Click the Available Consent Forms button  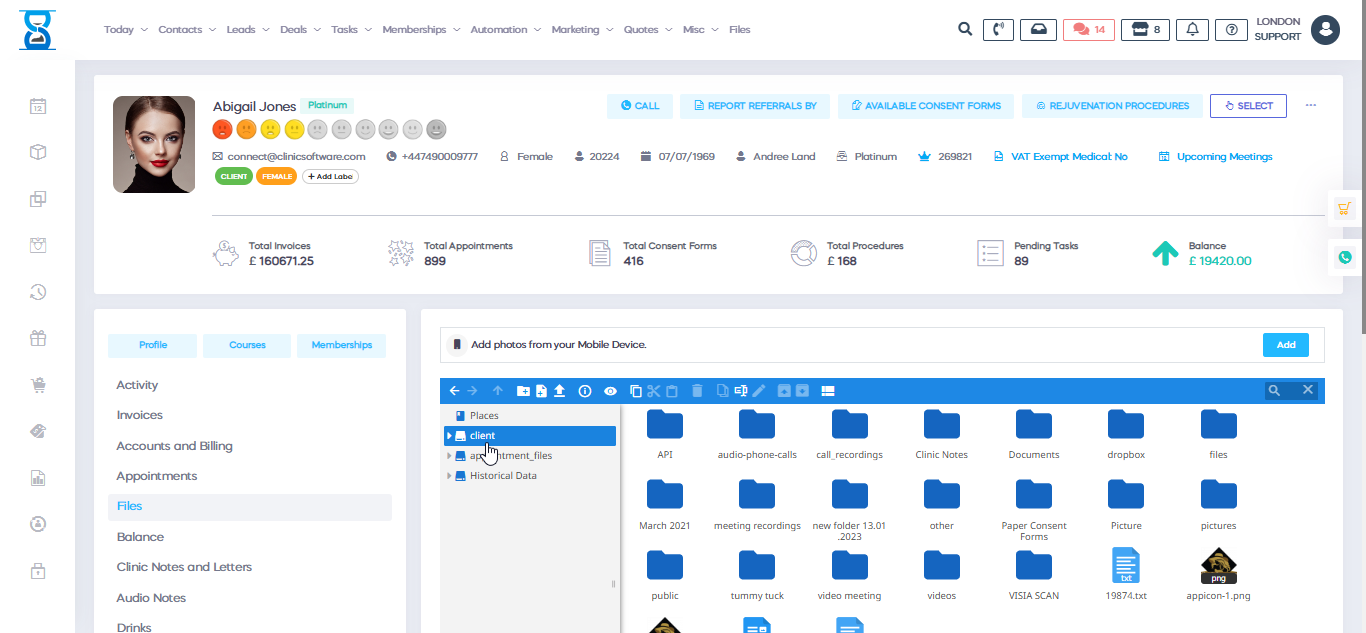(925, 106)
